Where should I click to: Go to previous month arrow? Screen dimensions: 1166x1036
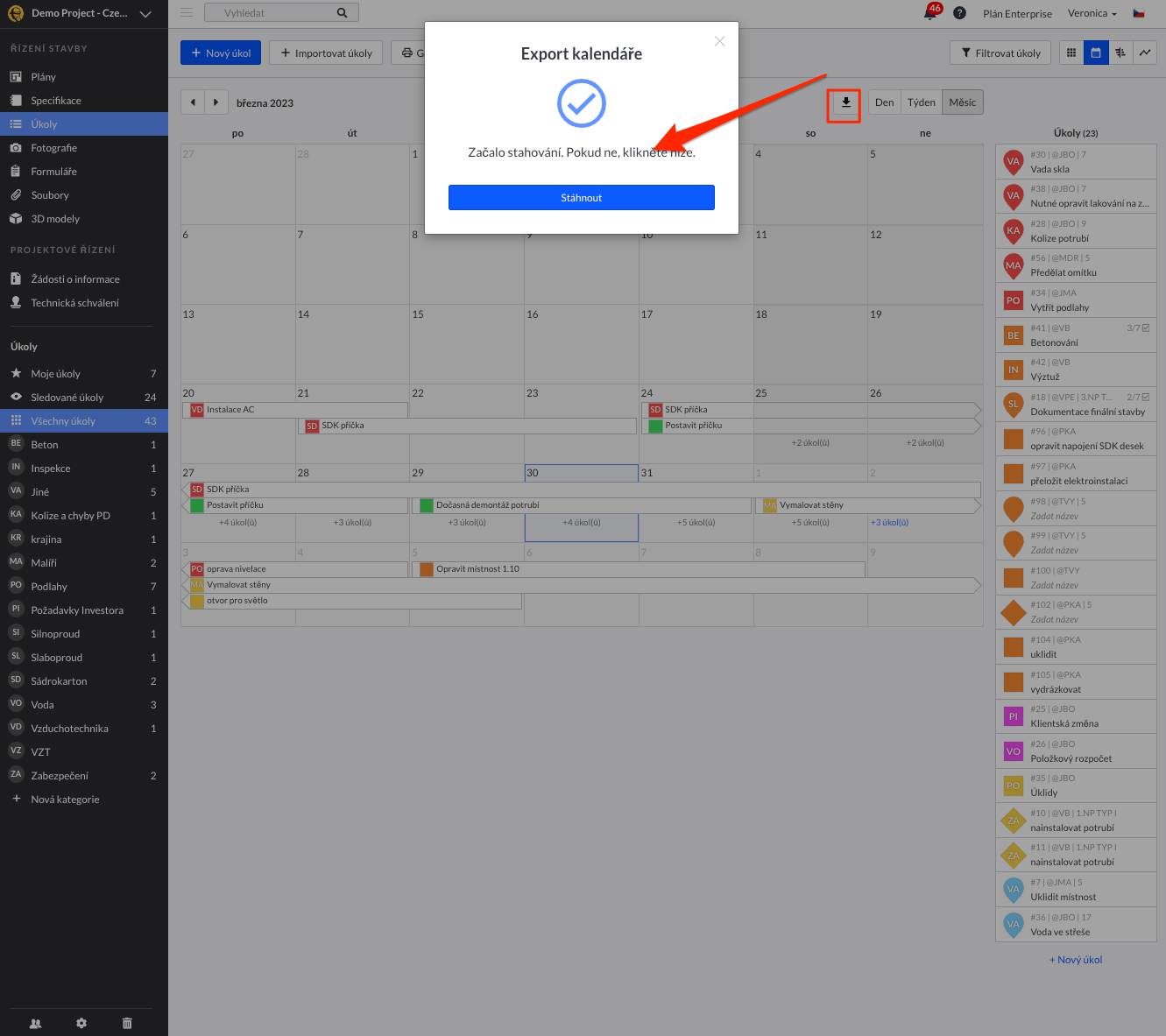click(193, 102)
